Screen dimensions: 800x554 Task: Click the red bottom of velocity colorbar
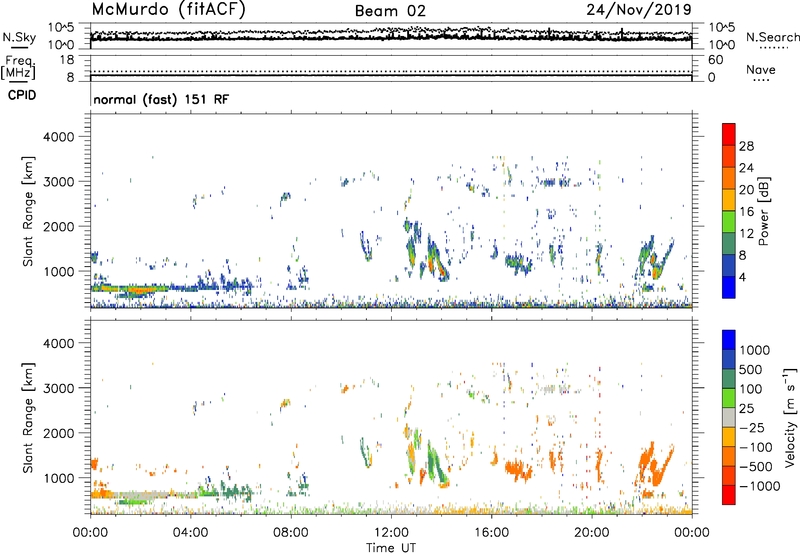point(729,495)
